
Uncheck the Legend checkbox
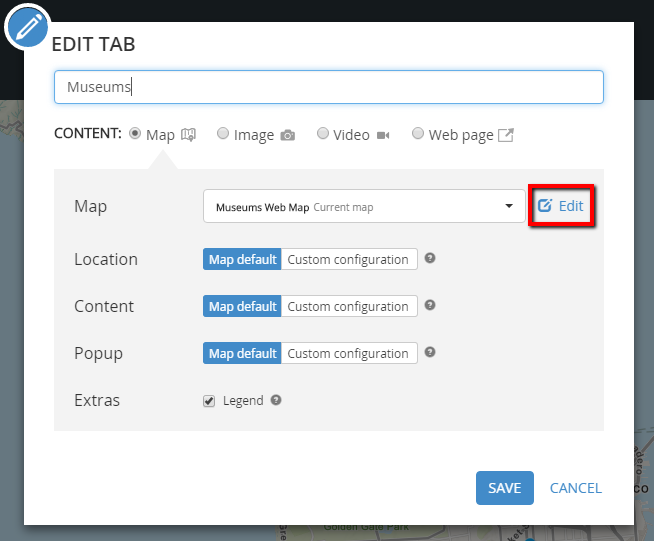[x=209, y=401]
